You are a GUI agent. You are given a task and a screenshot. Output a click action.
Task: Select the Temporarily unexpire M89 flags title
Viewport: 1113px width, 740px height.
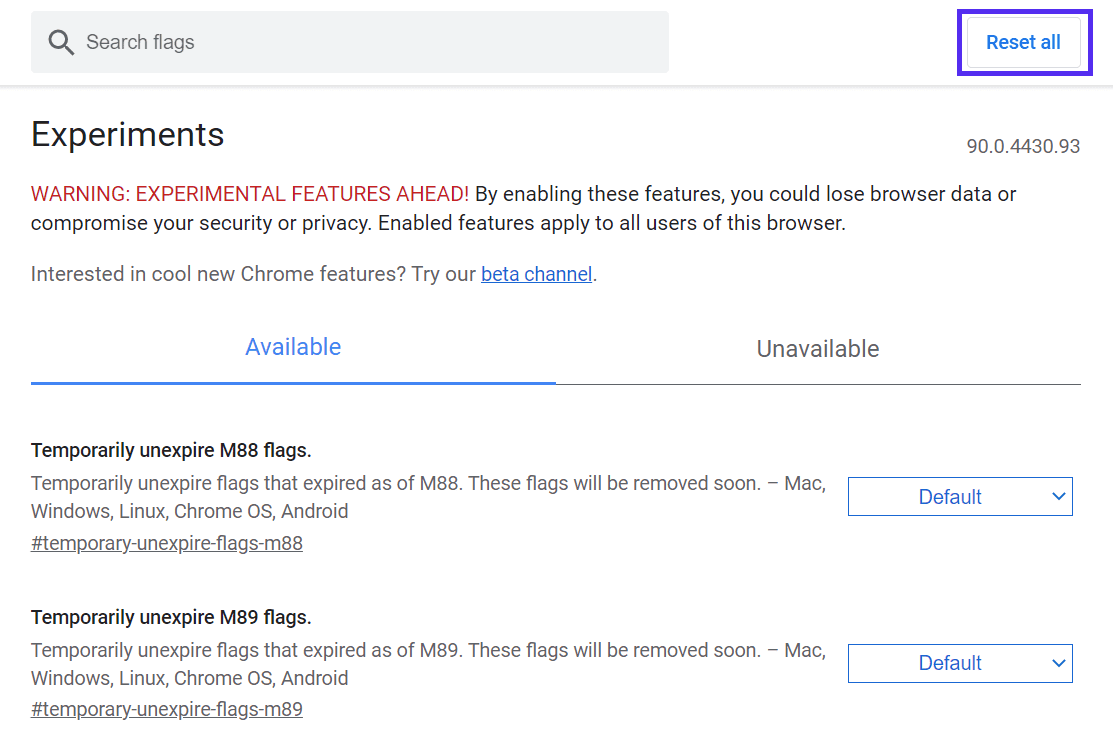tap(171, 616)
